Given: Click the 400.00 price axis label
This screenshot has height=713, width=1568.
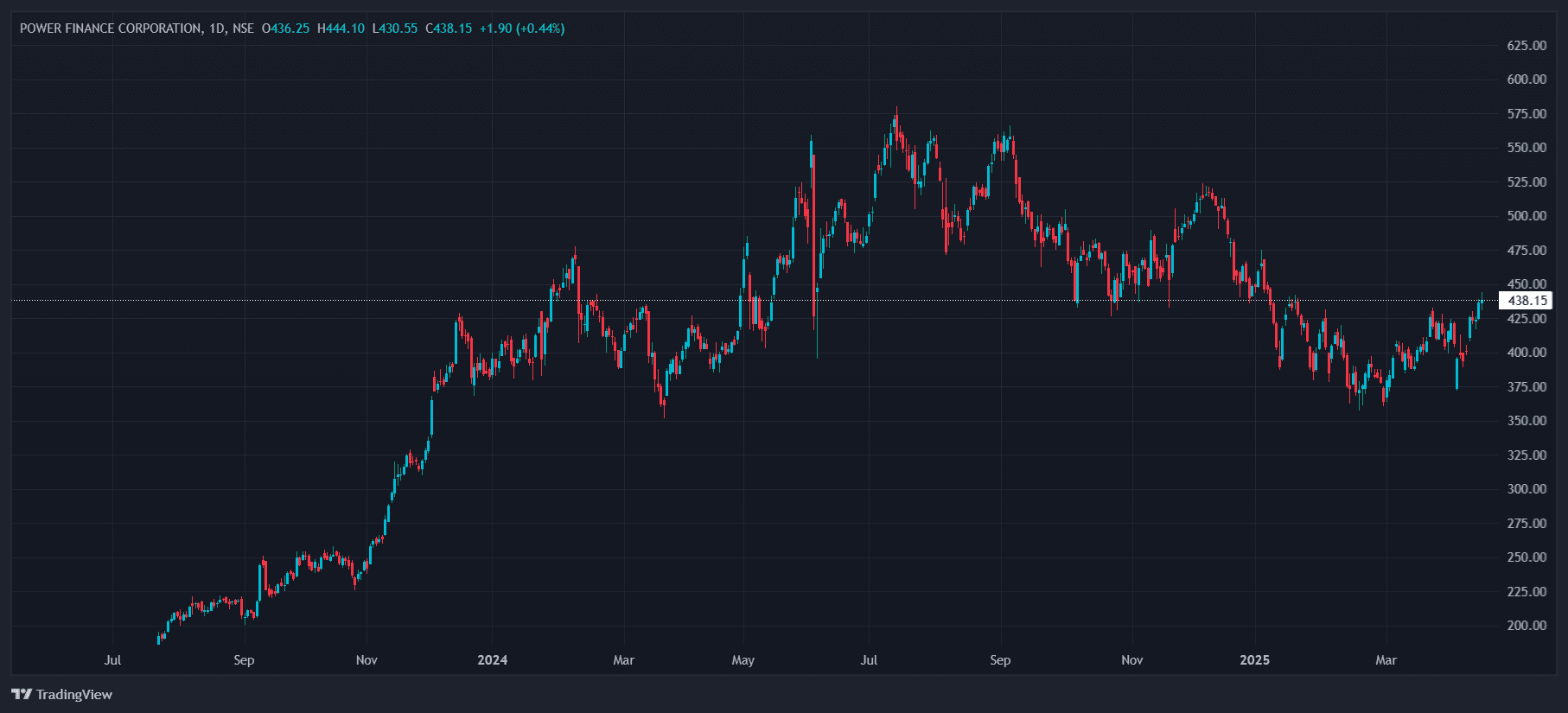Looking at the screenshot, I should pos(1527,353).
